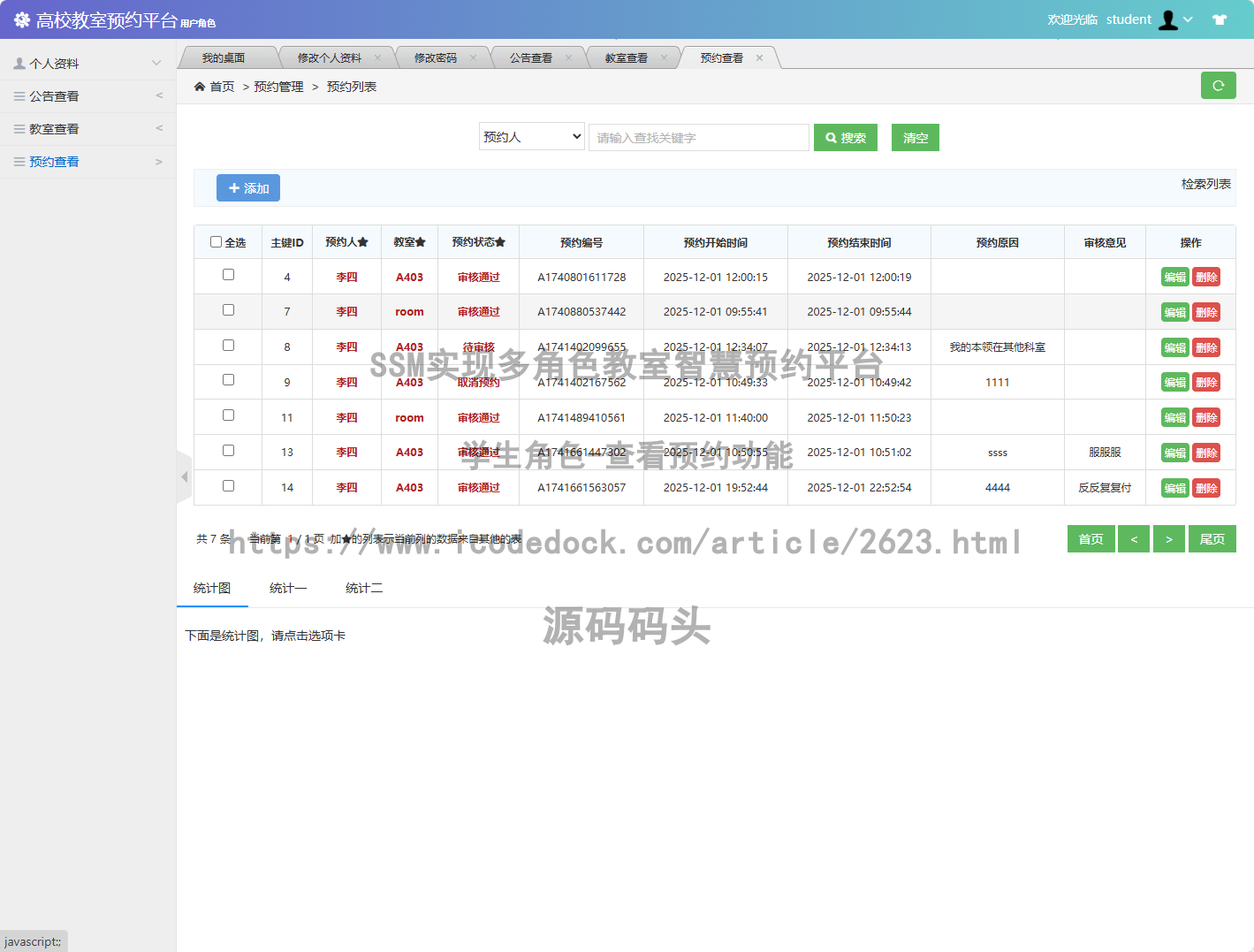Expand the 教室查看 sidebar menu

87,129
